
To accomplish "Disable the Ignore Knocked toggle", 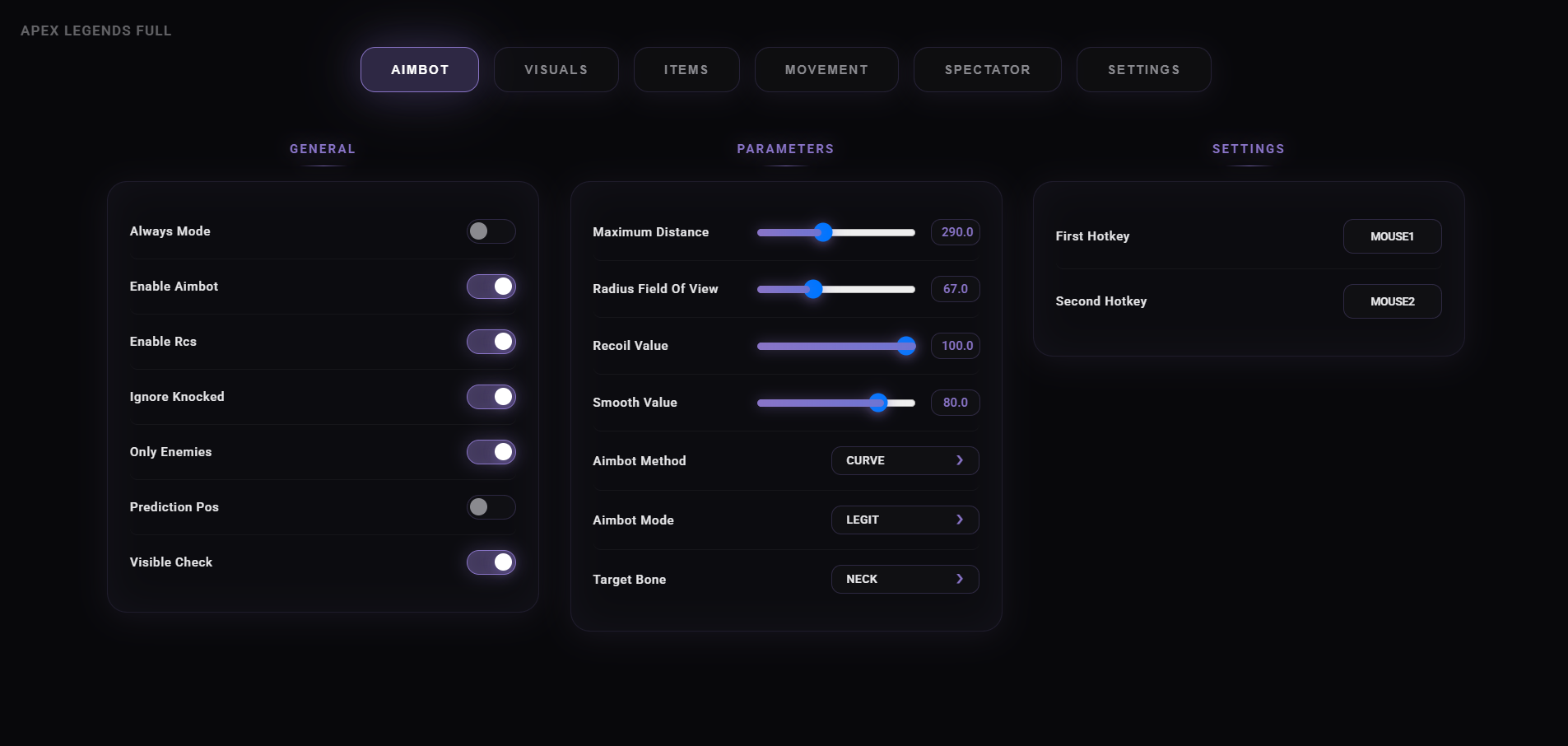I will pyautogui.click(x=491, y=397).
